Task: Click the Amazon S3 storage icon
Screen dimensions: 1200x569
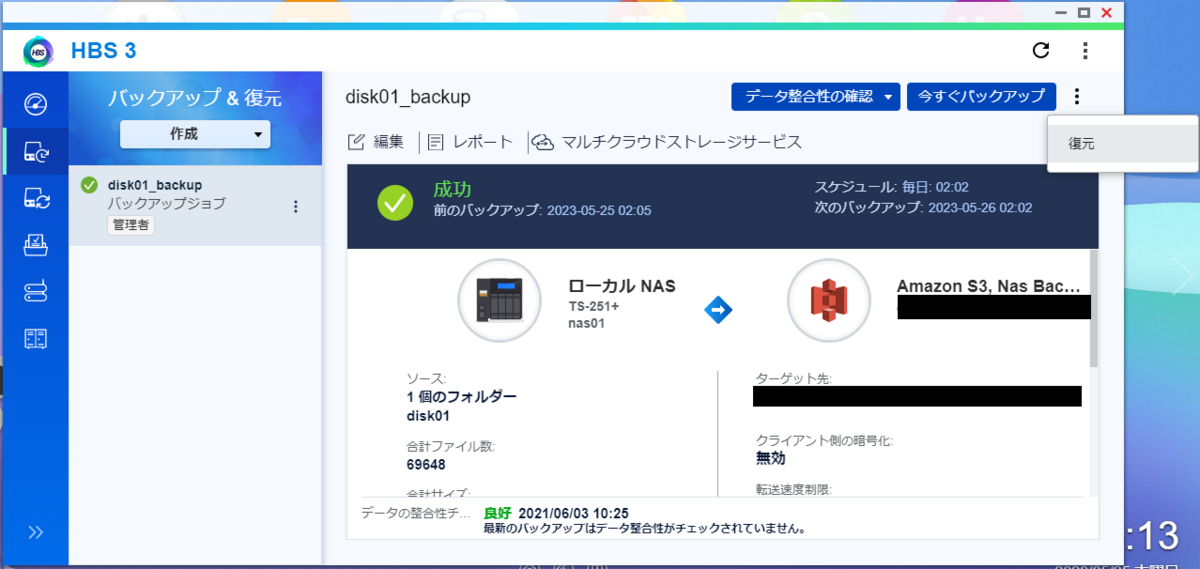Action: point(828,300)
